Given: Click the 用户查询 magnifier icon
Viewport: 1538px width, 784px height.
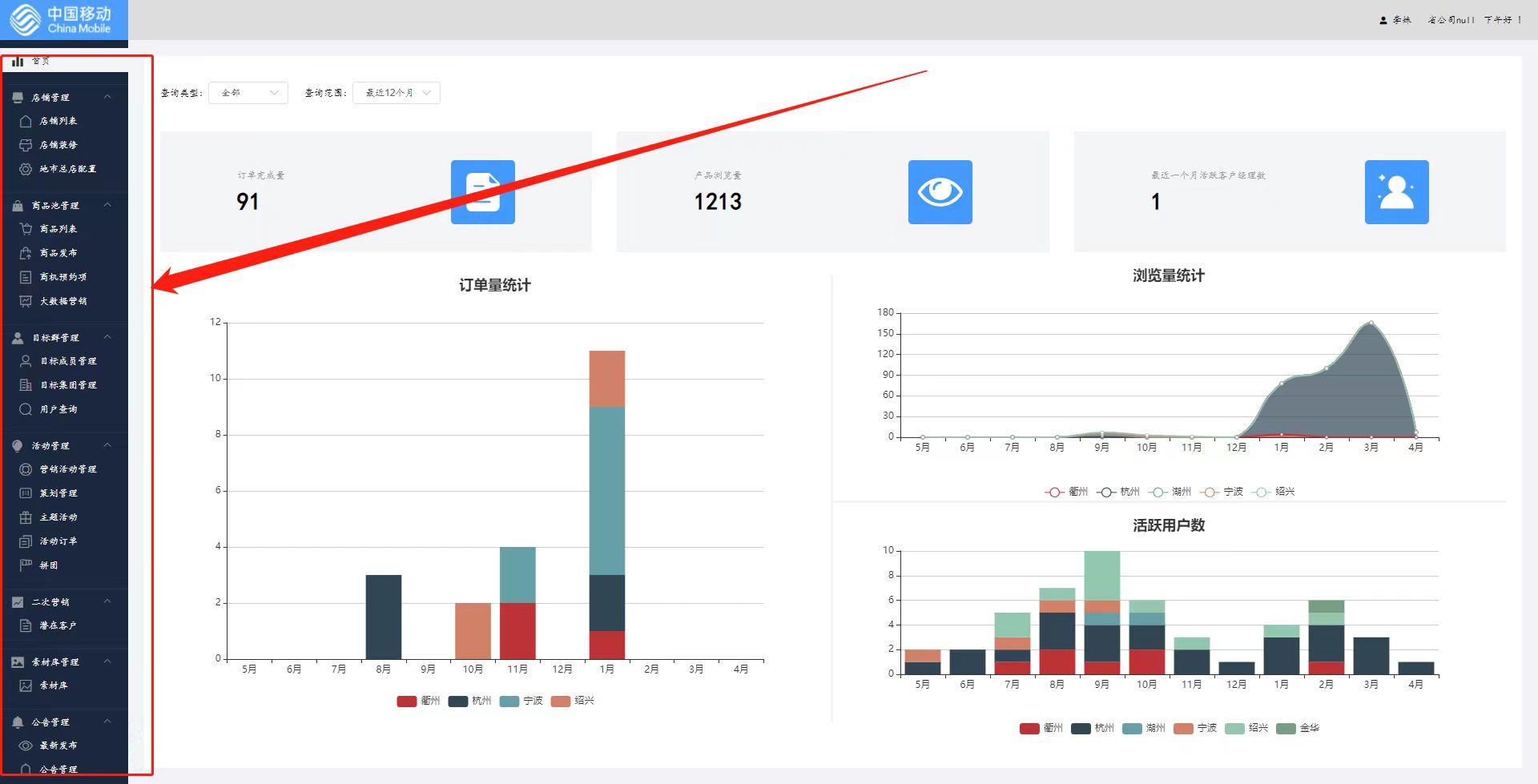Looking at the screenshot, I should [x=26, y=409].
